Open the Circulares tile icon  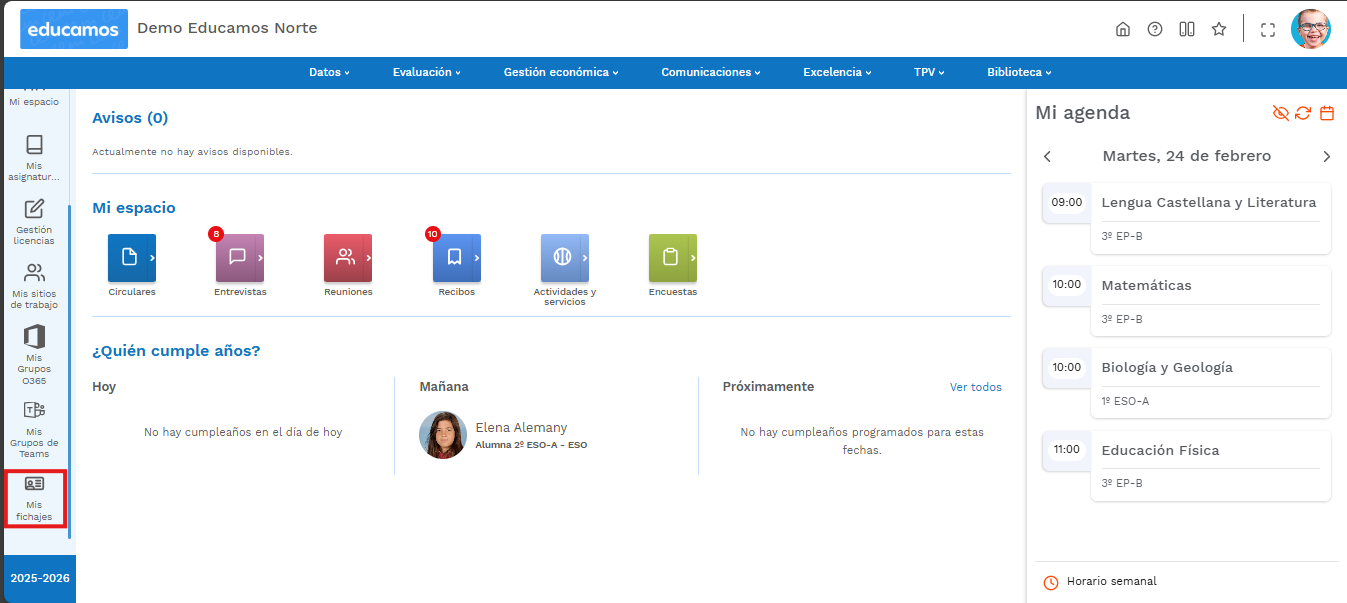pos(131,258)
